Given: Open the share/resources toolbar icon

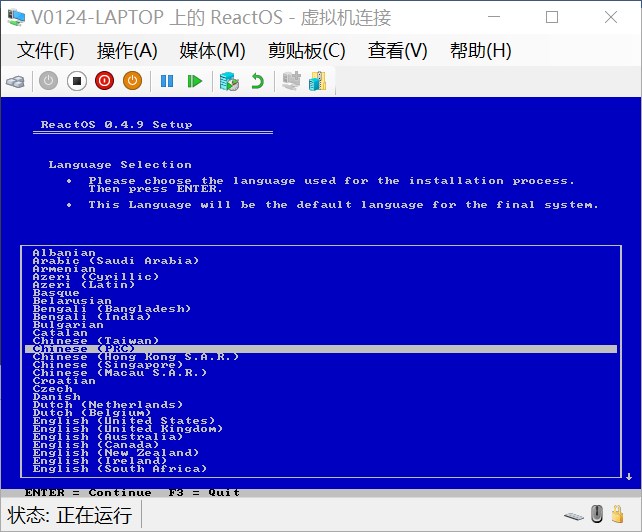Looking at the screenshot, I should [318, 81].
